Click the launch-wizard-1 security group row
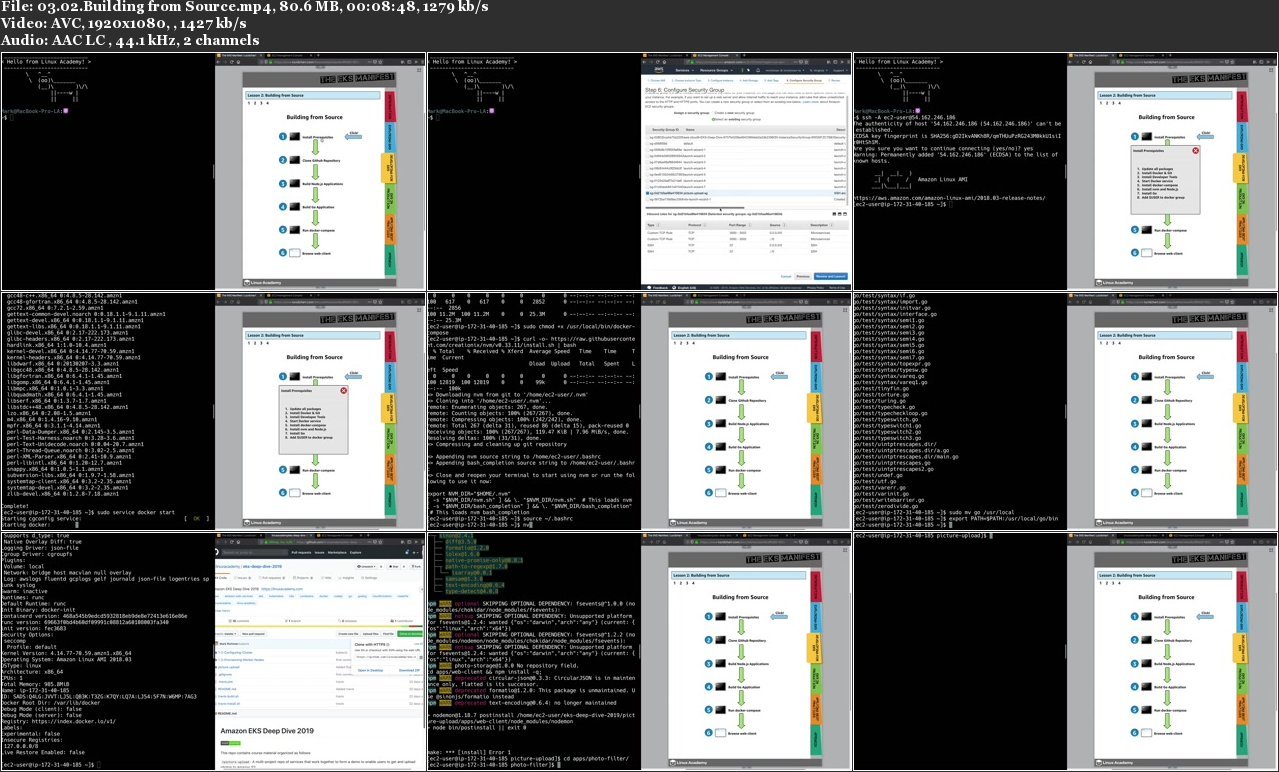The height and width of the screenshot is (772, 1279). (745, 150)
